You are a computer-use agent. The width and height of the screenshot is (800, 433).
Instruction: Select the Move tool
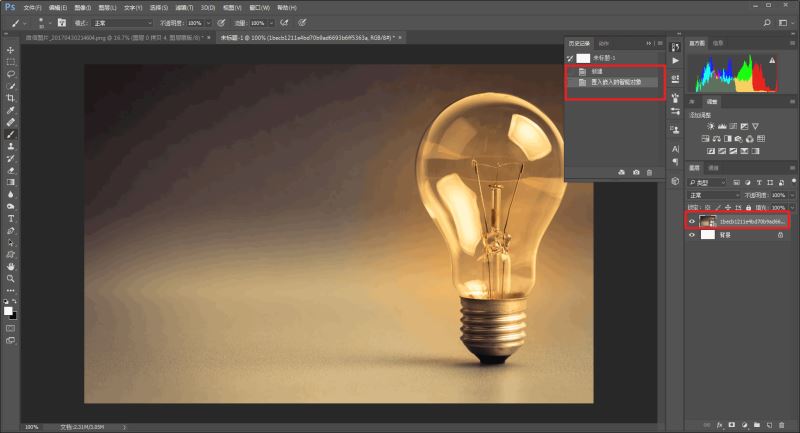pos(10,50)
